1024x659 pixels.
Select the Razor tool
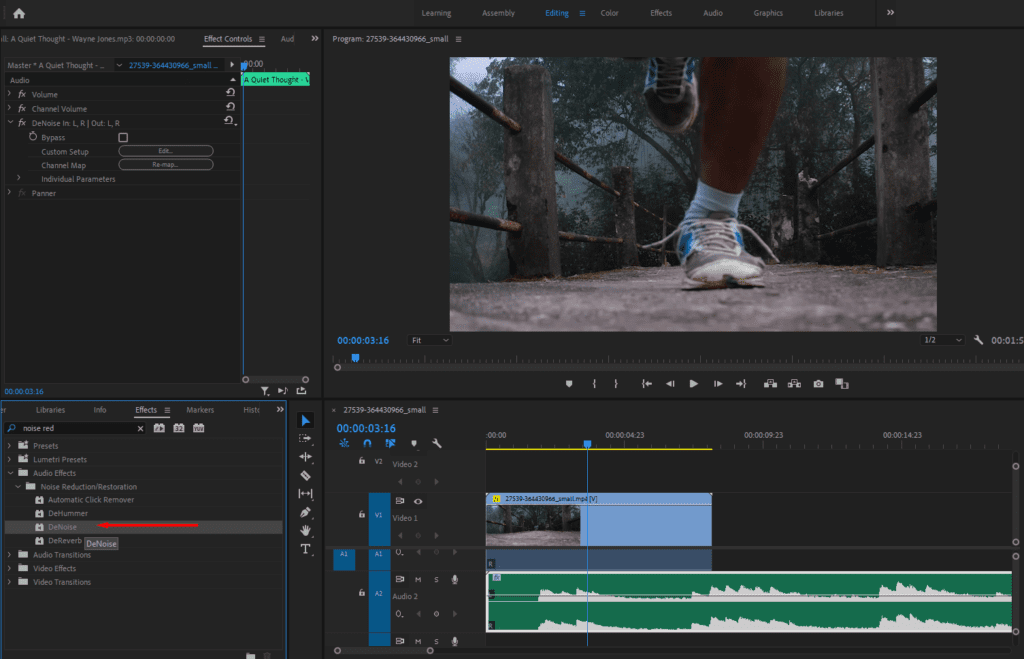(305, 475)
